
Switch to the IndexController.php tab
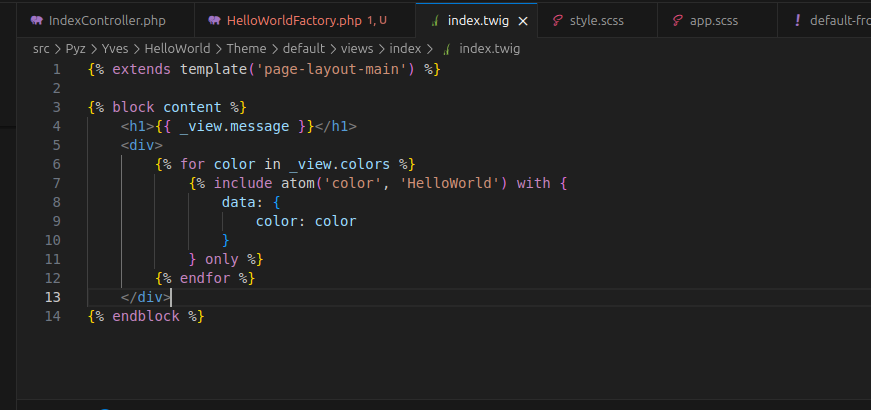(x=106, y=21)
